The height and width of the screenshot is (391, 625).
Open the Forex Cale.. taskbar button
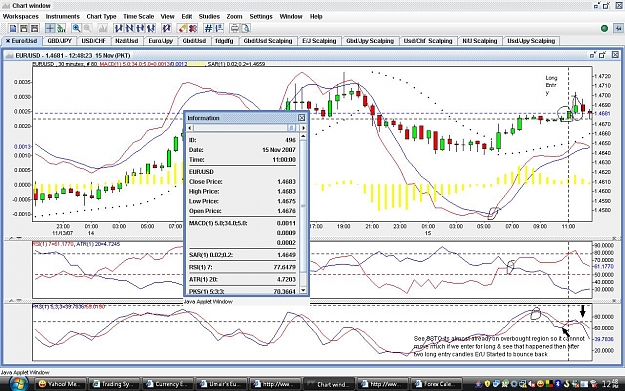click(436, 384)
